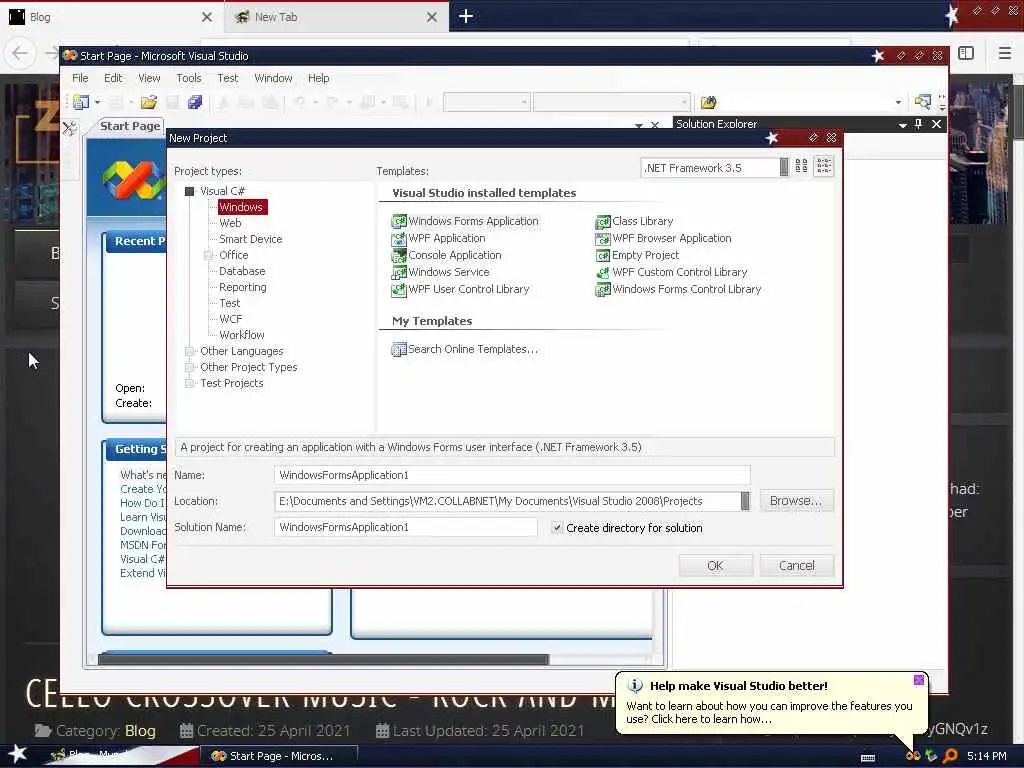Click the Save toolbar icon
Viewport: 1024px width, 768px height.
click(172, 102)
